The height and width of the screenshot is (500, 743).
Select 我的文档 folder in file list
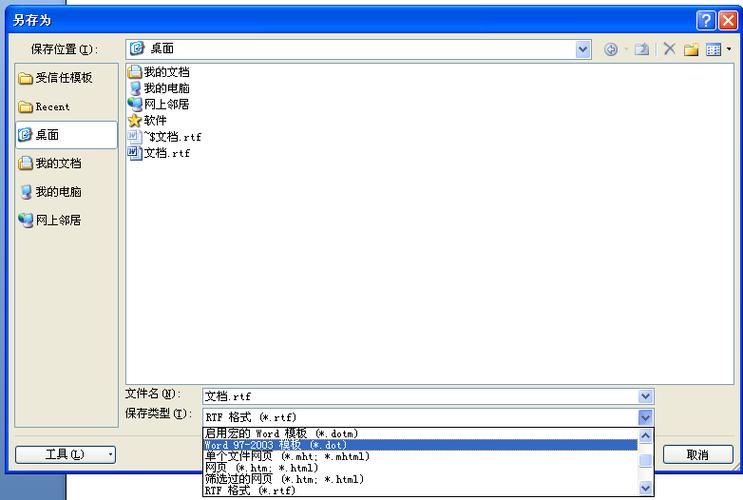[159, 72]
